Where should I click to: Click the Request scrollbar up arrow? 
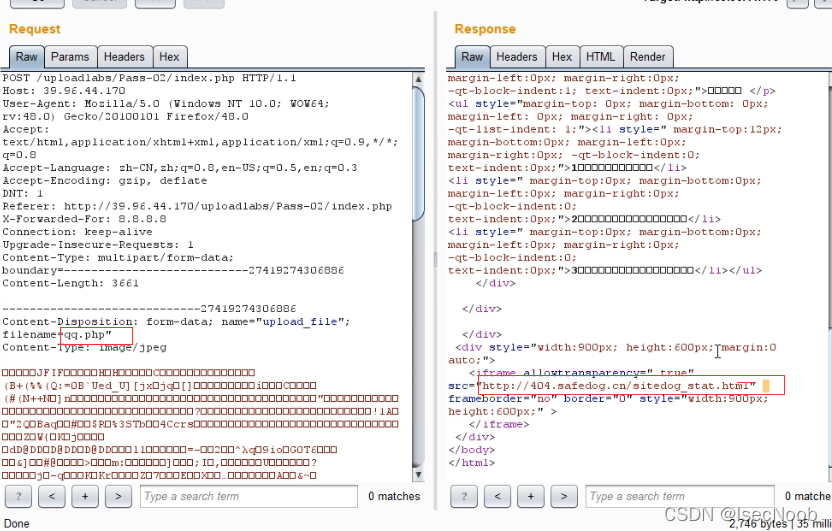419,79
